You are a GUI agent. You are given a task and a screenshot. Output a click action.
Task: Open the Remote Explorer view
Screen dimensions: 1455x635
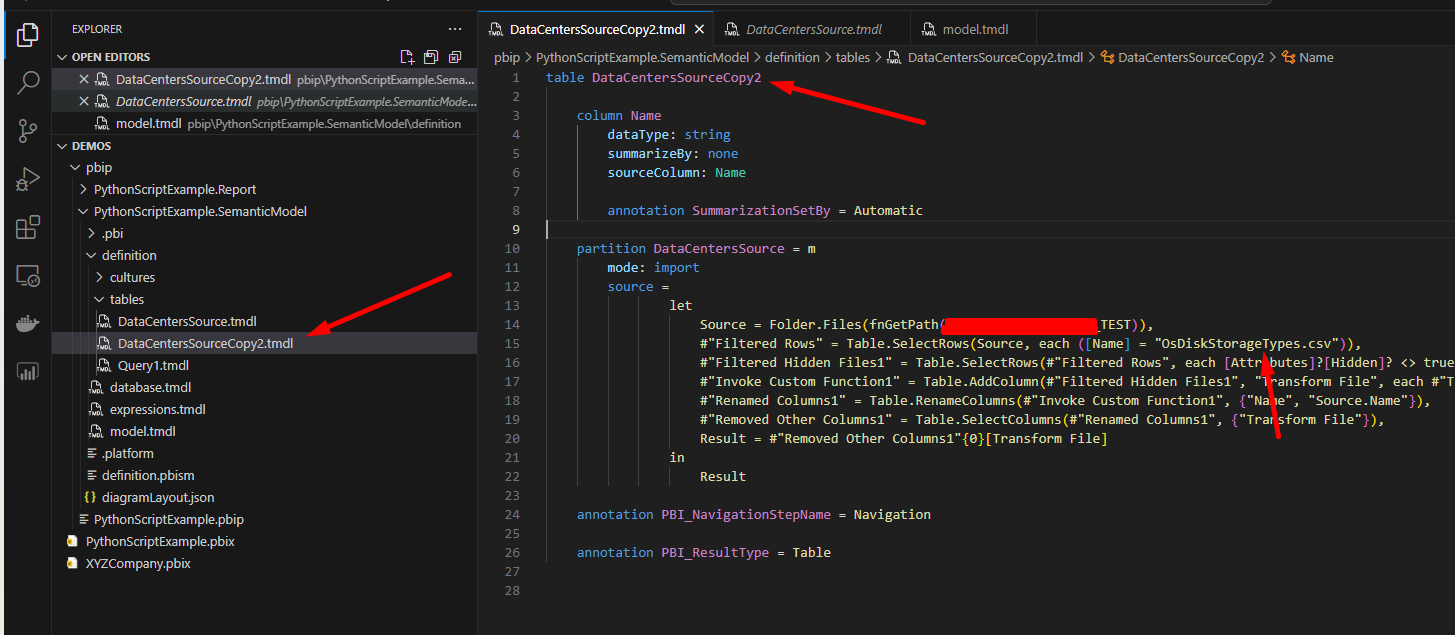tap(28, 276)
